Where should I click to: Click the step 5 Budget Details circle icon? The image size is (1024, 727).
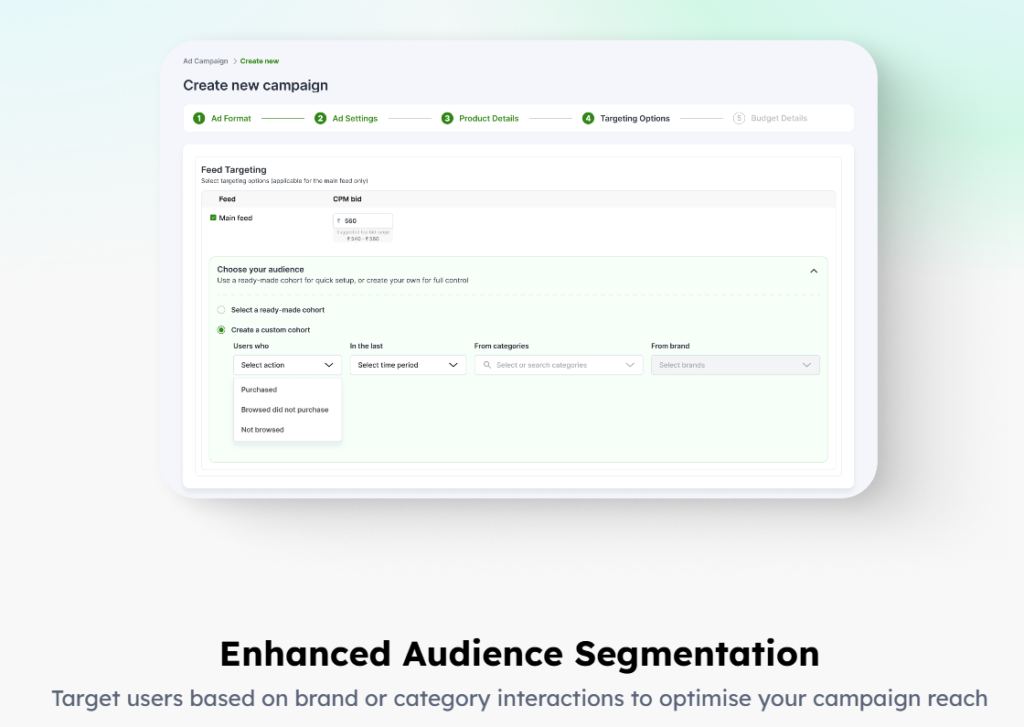[739, 118]
